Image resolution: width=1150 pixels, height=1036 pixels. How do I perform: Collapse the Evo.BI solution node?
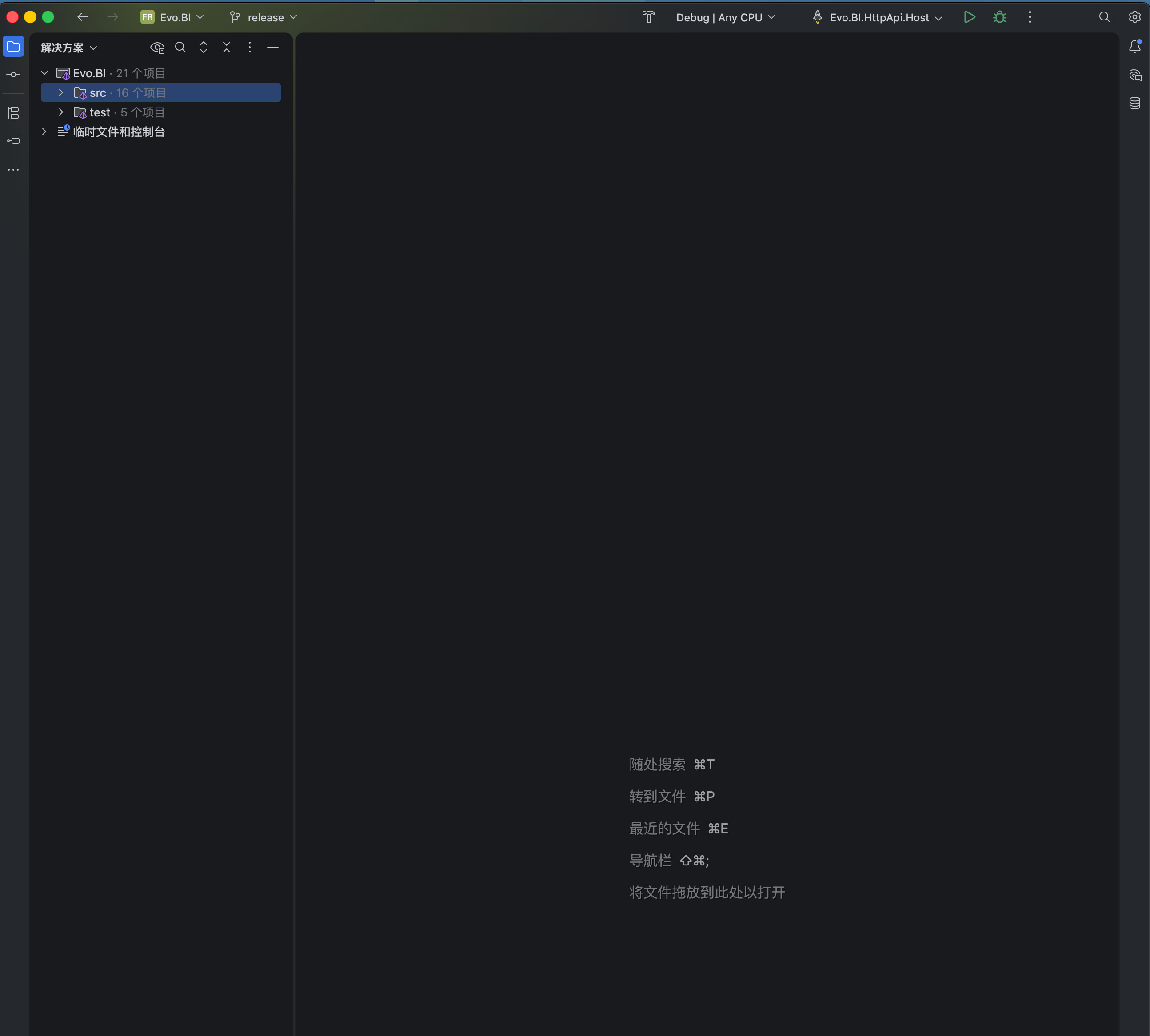(44, 73)
